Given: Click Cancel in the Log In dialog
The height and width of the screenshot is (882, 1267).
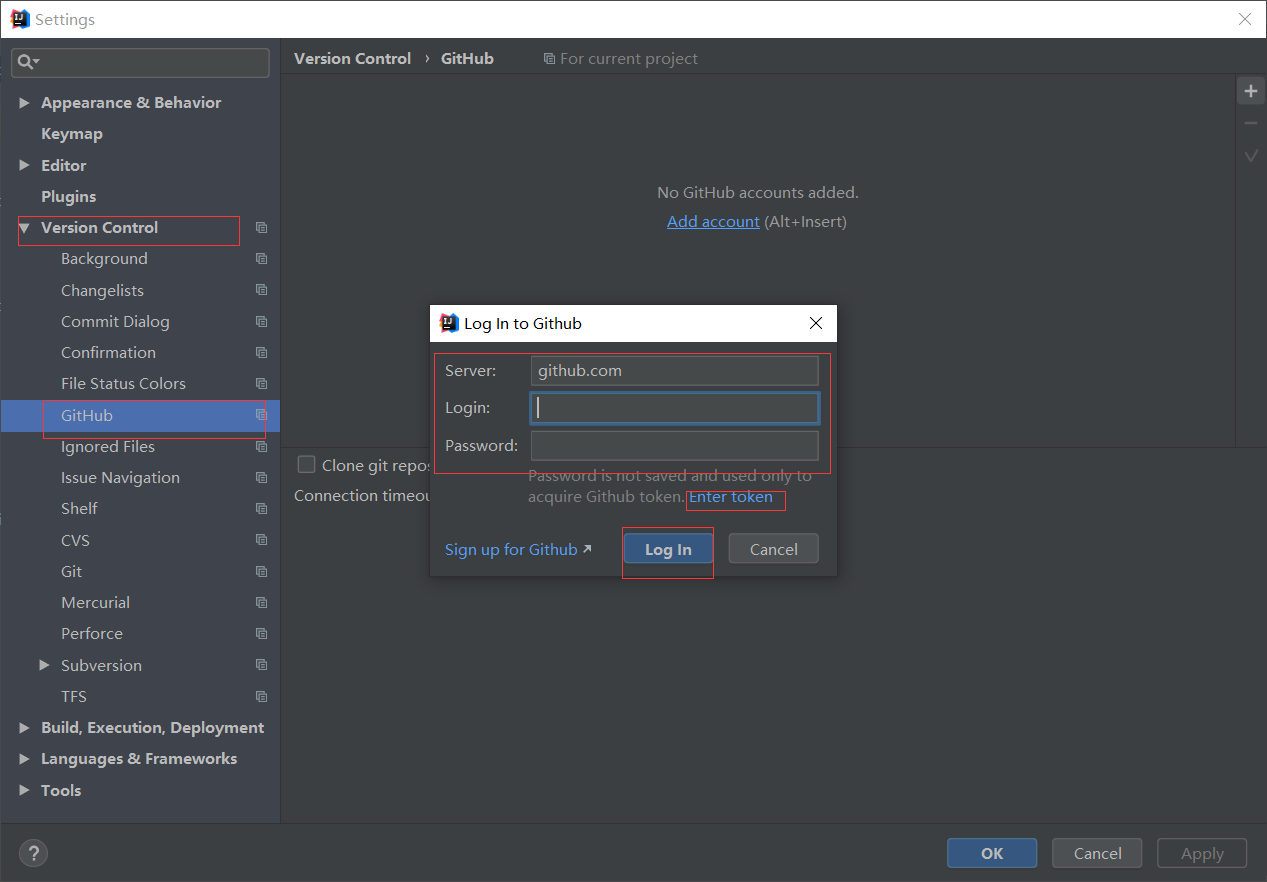Looking at the screenshot, I should pos(774,549).
